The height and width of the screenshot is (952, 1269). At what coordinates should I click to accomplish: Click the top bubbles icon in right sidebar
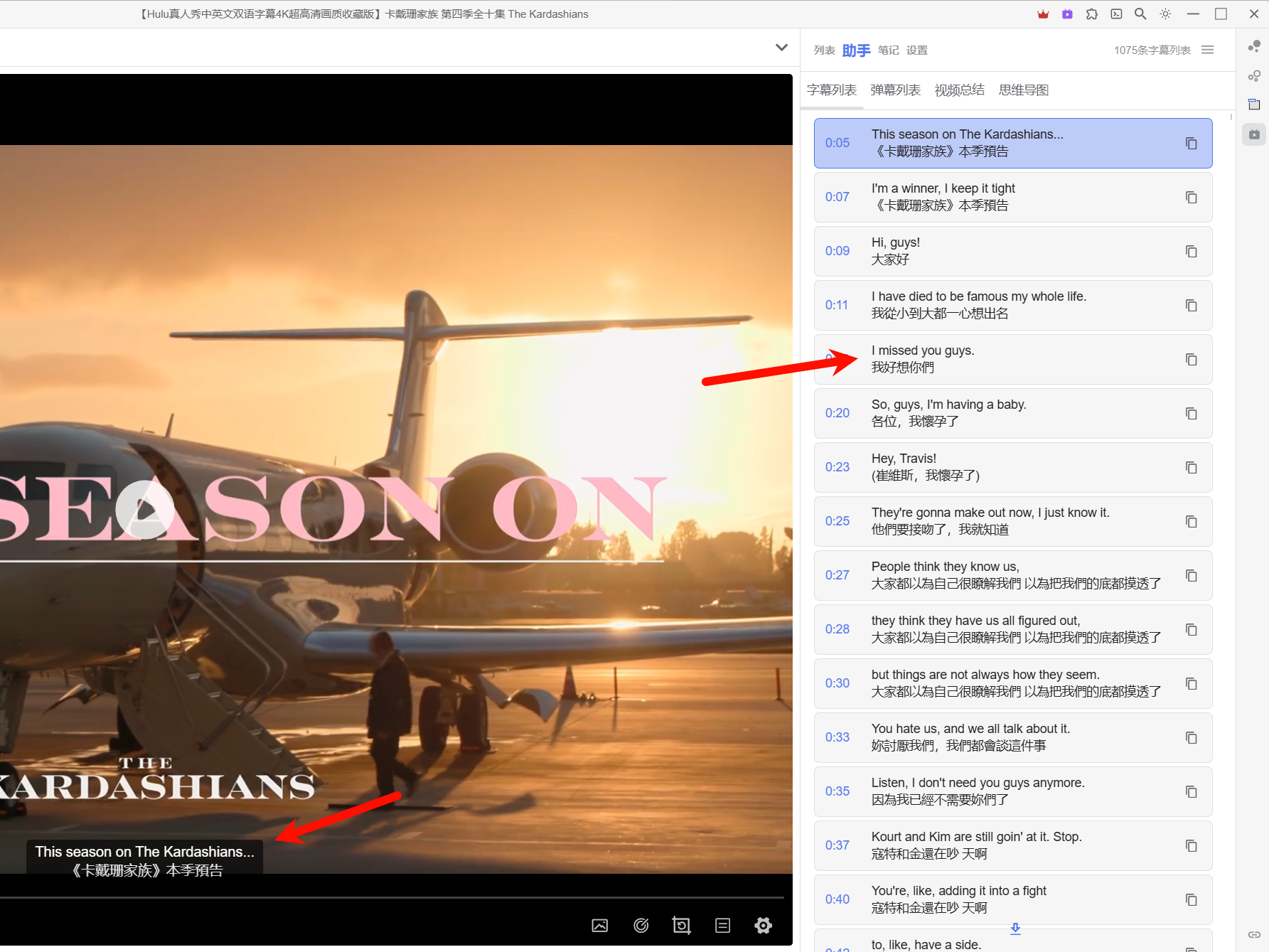click(1254, 46)
